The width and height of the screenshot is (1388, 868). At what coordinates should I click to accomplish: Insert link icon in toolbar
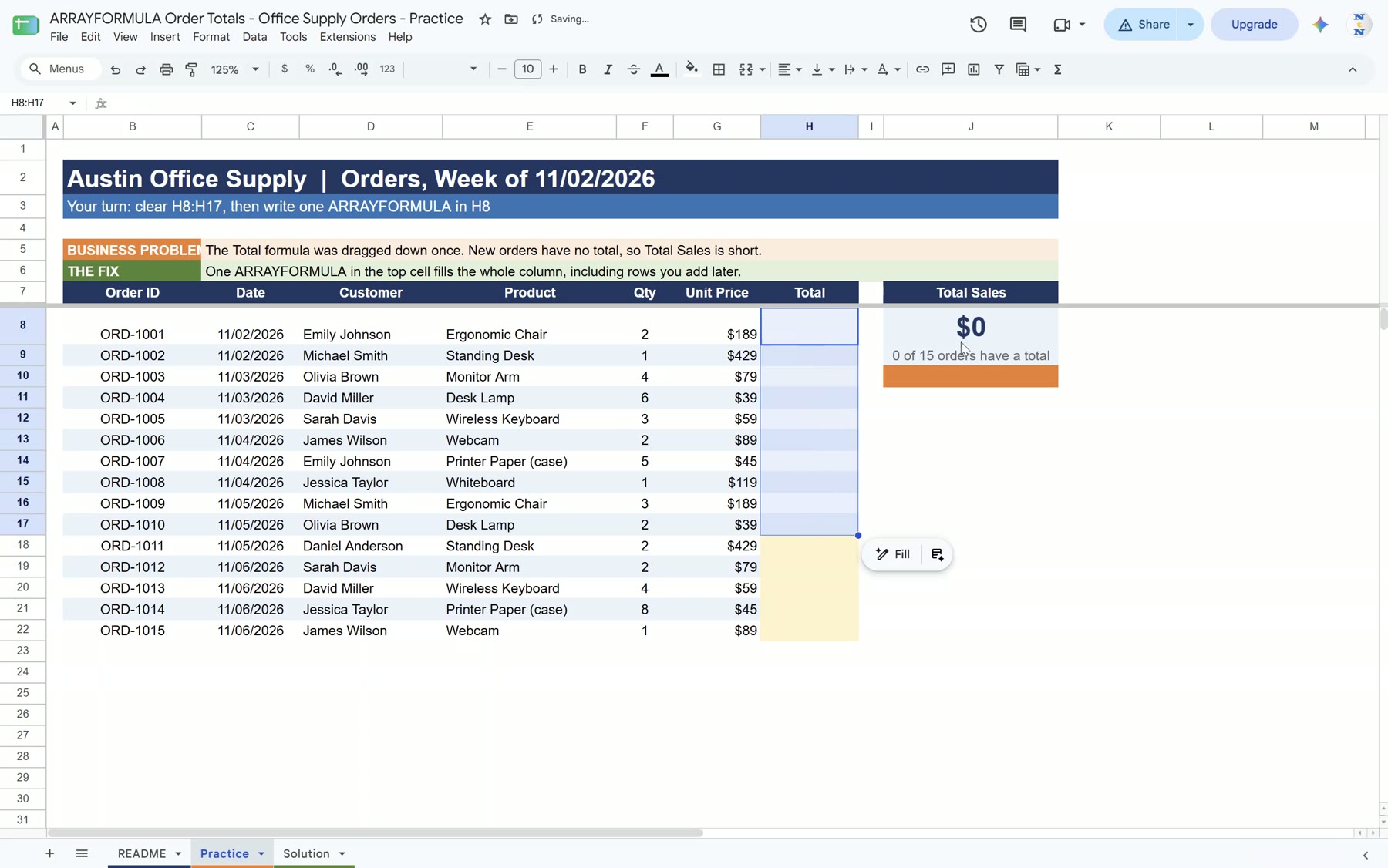922,69
